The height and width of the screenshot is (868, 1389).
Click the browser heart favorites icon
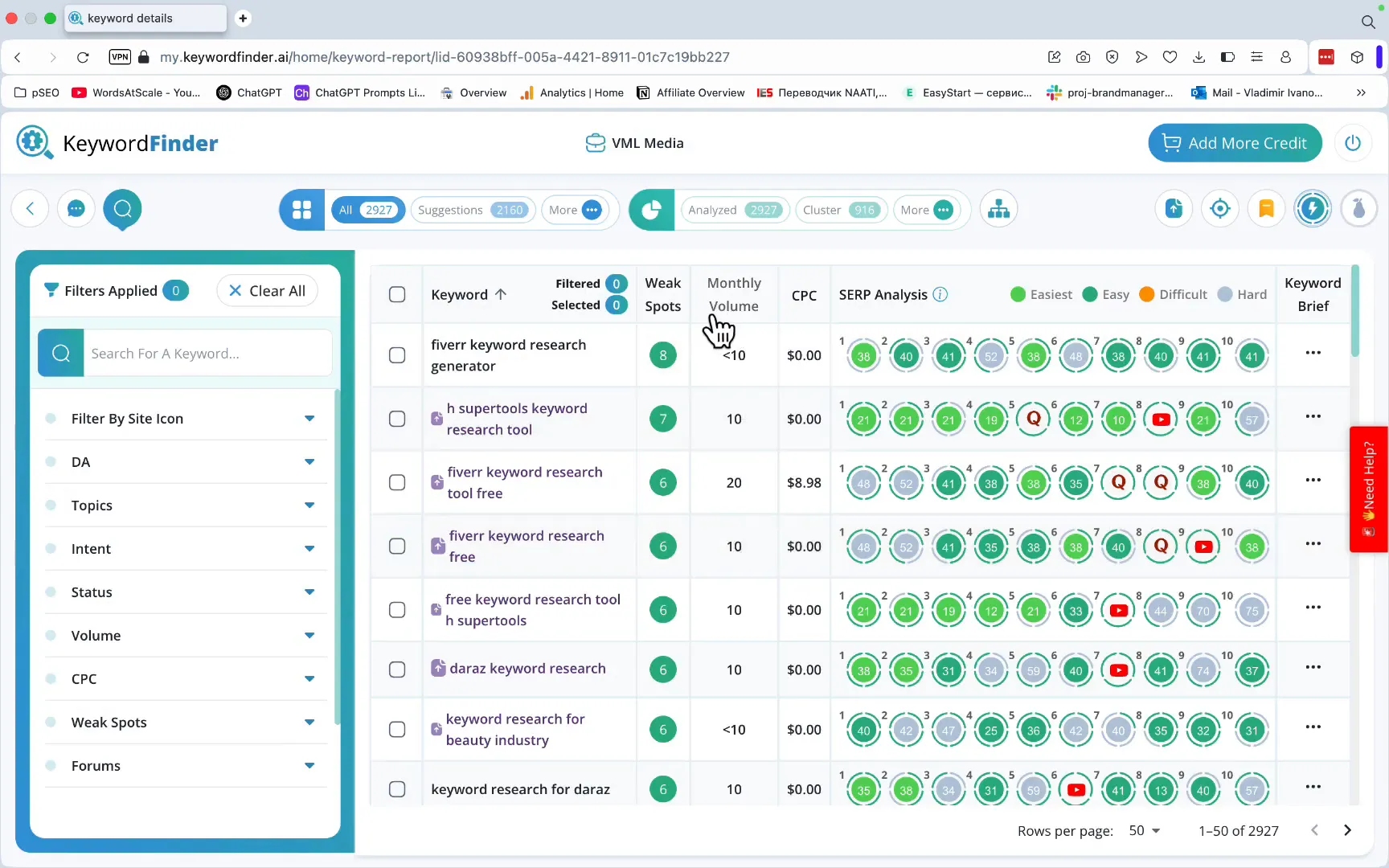point(1170,57)
